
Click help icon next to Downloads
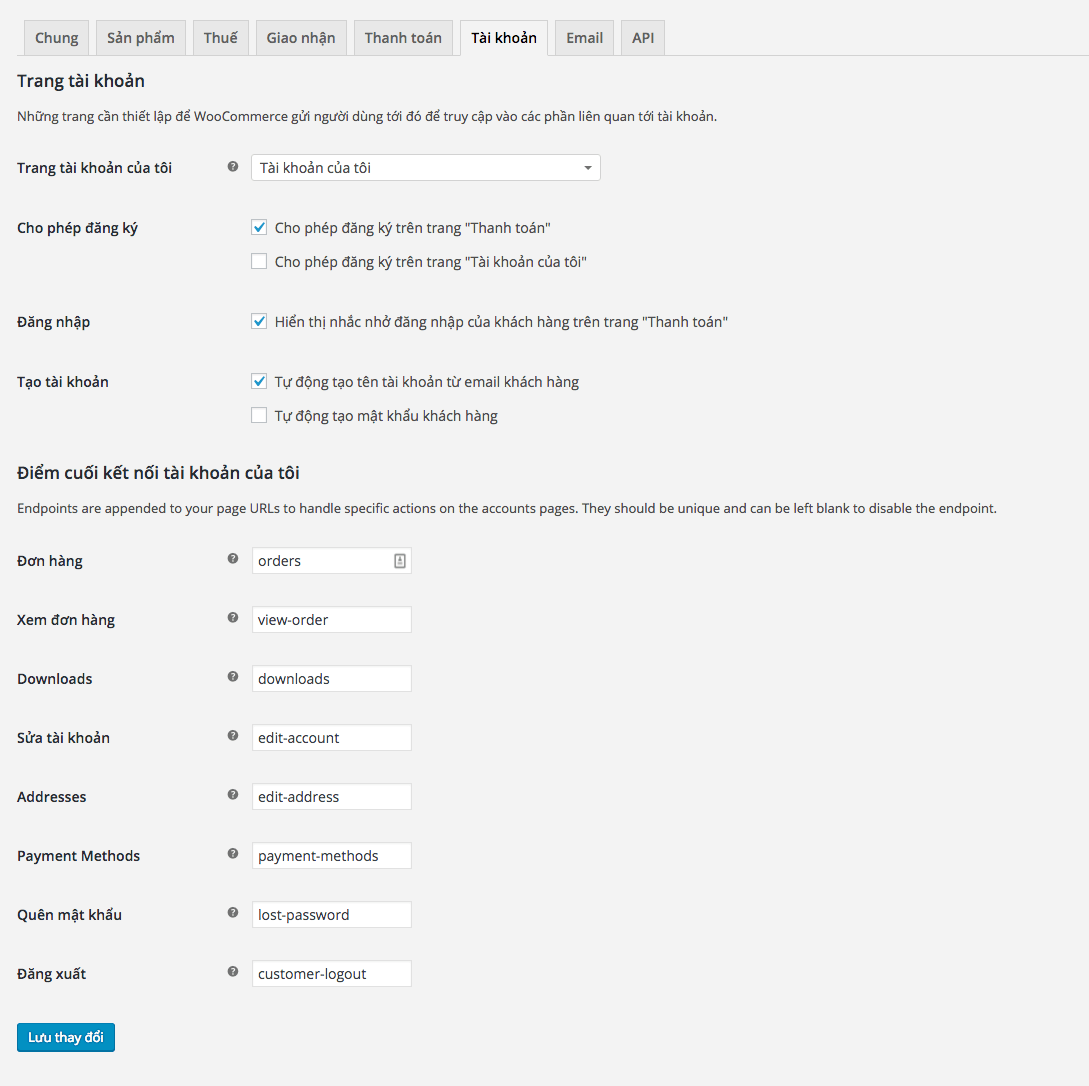coord(233,677)
